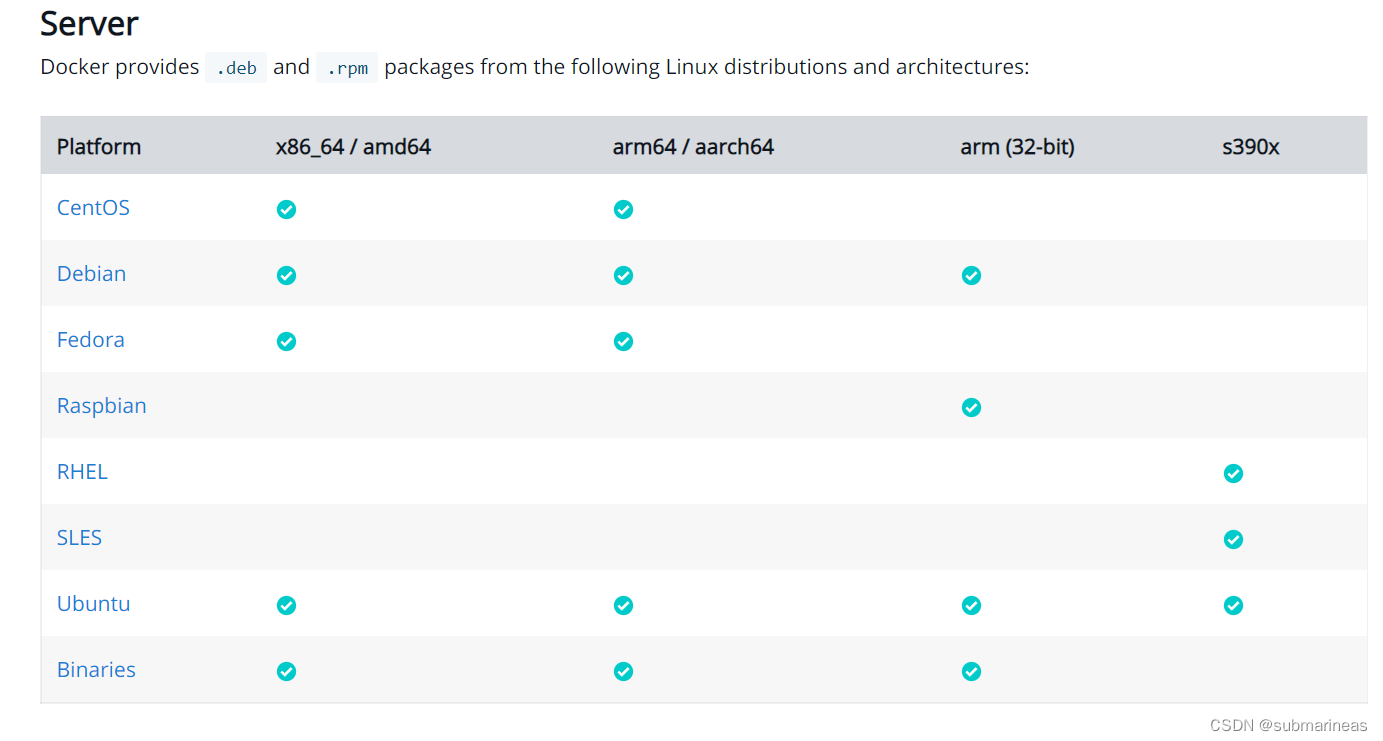The height and width of the screenshot is (741, 1383).
Task: Click the s390x column header
Action: pyautogui.click(x=1250, y=146)
